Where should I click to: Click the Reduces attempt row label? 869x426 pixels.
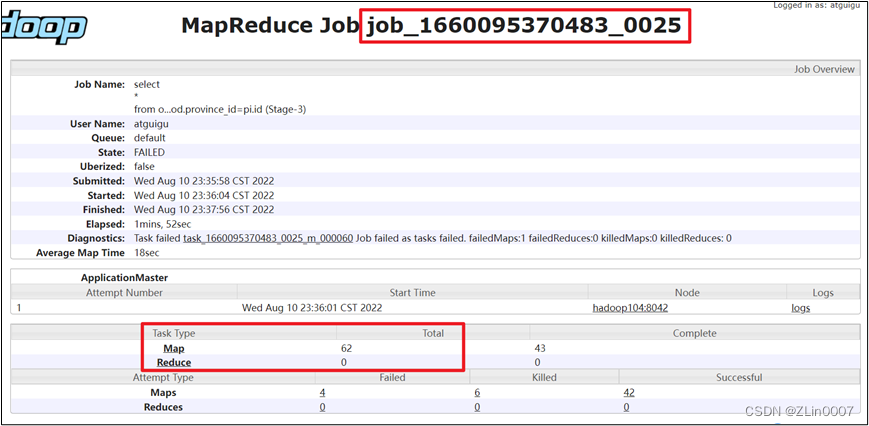[x=163, y=407]
